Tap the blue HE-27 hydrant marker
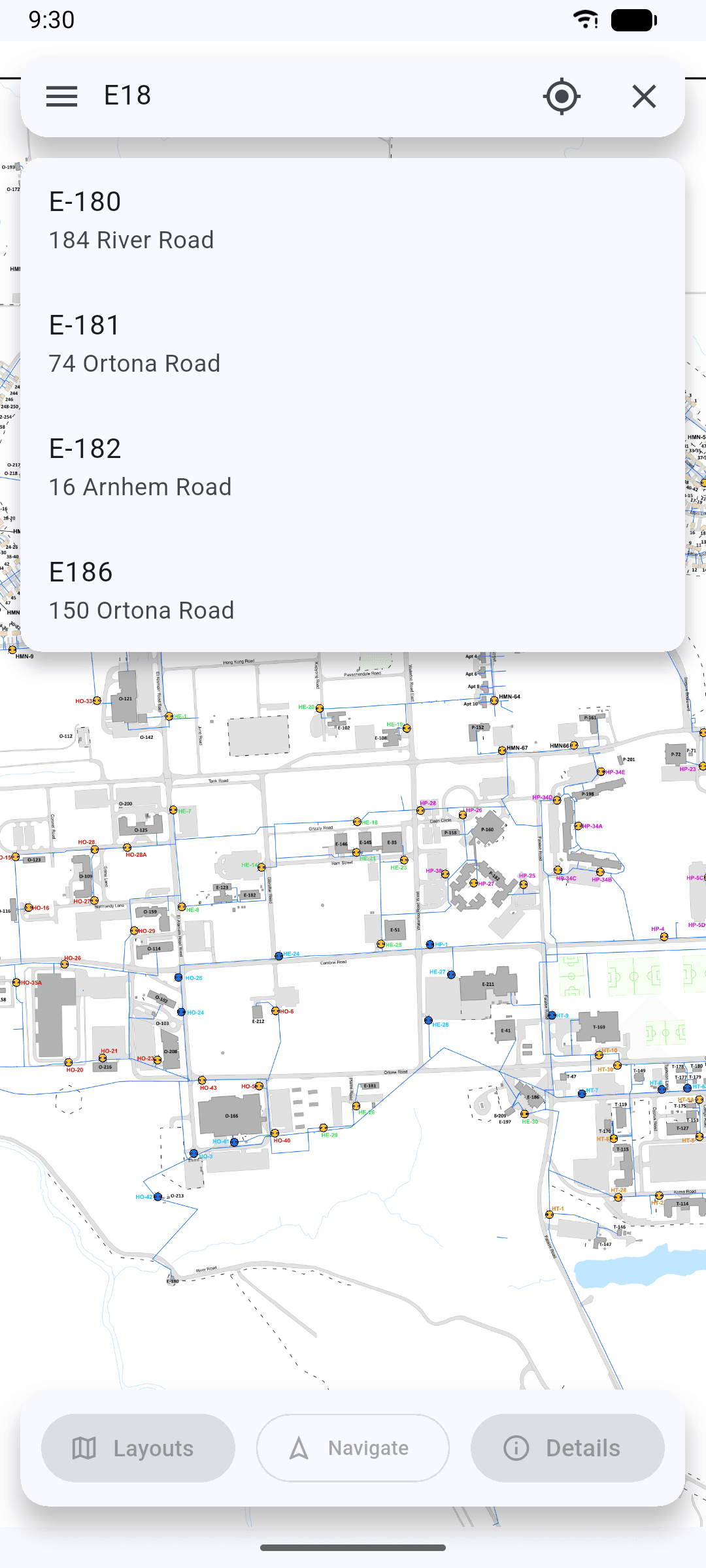The image size is (706, 1568). (x=451, y=974)
